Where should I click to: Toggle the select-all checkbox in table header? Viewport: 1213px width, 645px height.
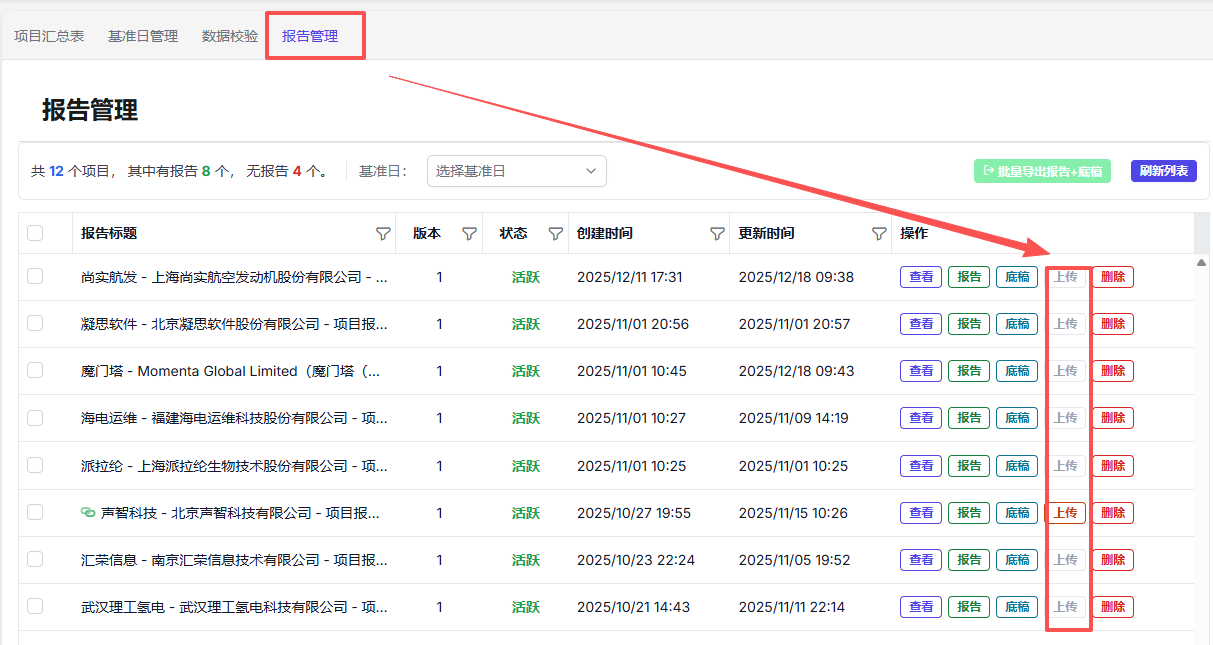pyautogui.click(x=35, y=233)
